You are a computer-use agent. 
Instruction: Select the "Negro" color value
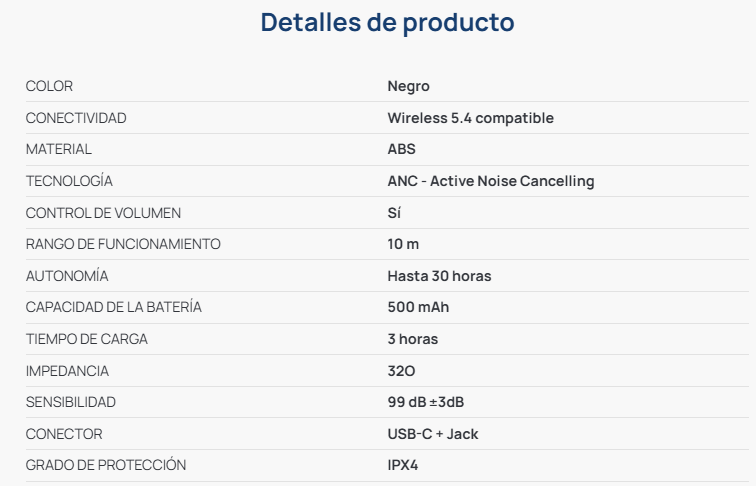[408, 86]
